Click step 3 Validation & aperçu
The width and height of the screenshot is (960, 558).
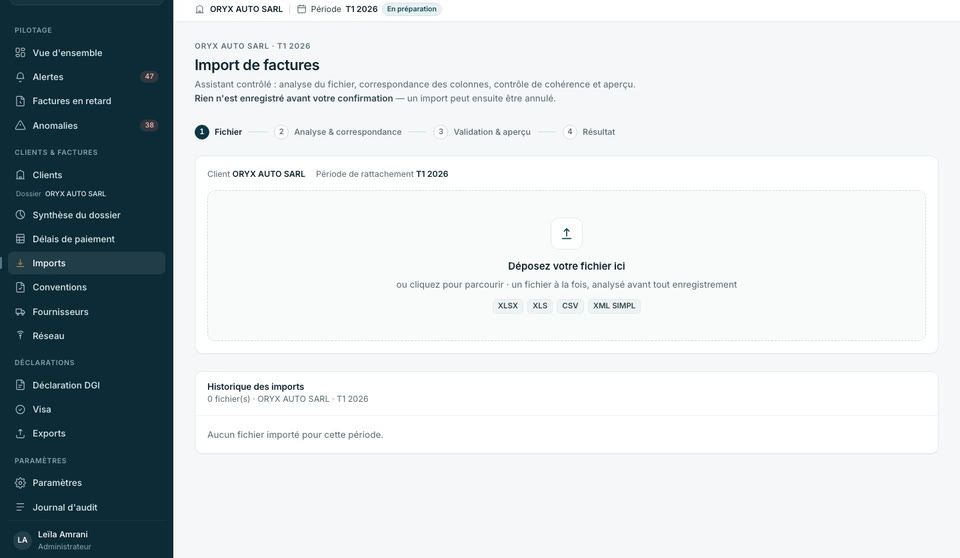(482, 132)
